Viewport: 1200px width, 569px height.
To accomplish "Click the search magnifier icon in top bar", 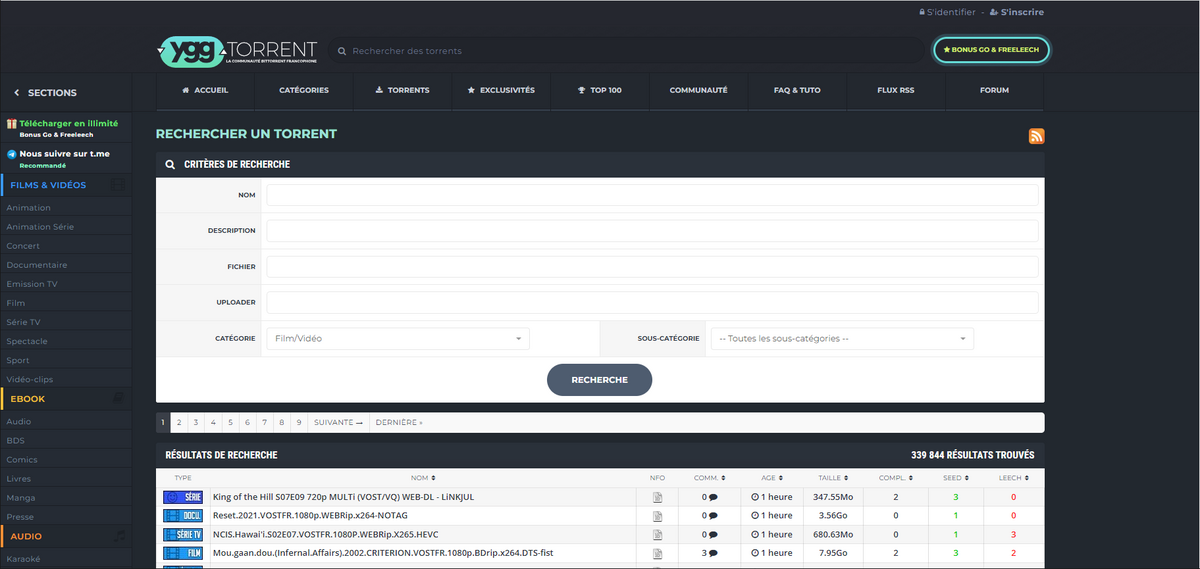I will click(x=342, y=51).
